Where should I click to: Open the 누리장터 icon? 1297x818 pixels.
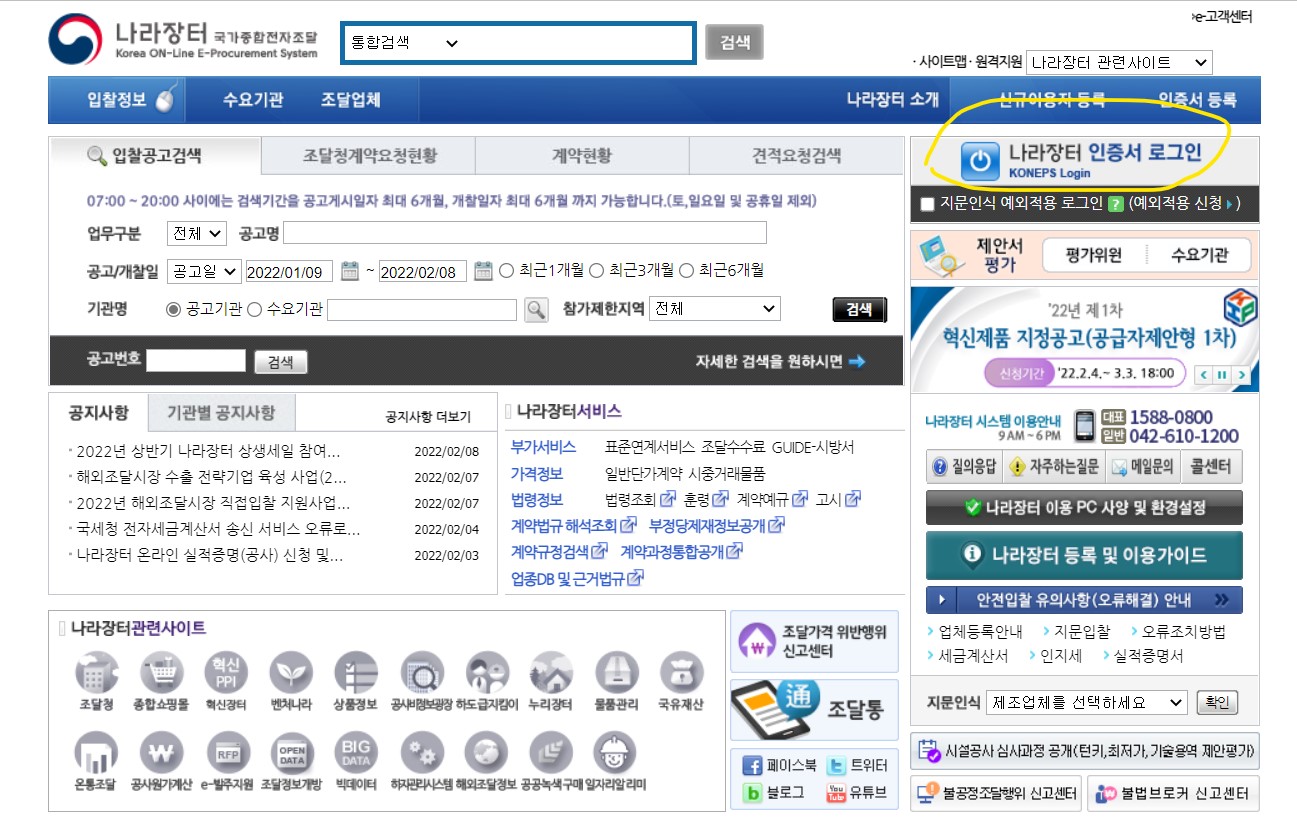(551, 675)
